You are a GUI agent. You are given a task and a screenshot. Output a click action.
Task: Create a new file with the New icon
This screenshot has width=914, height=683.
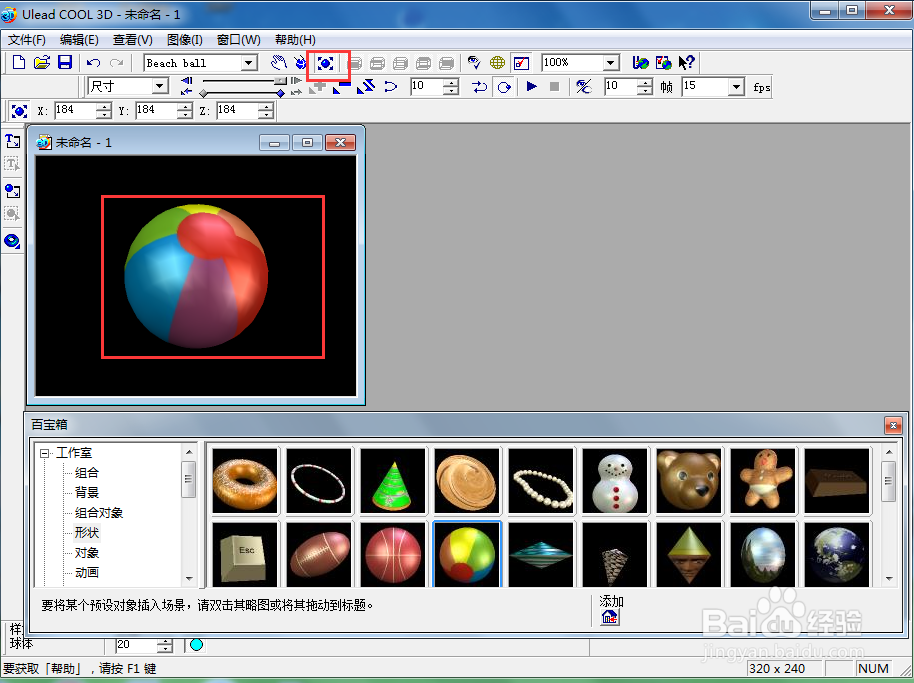point(19,62)
